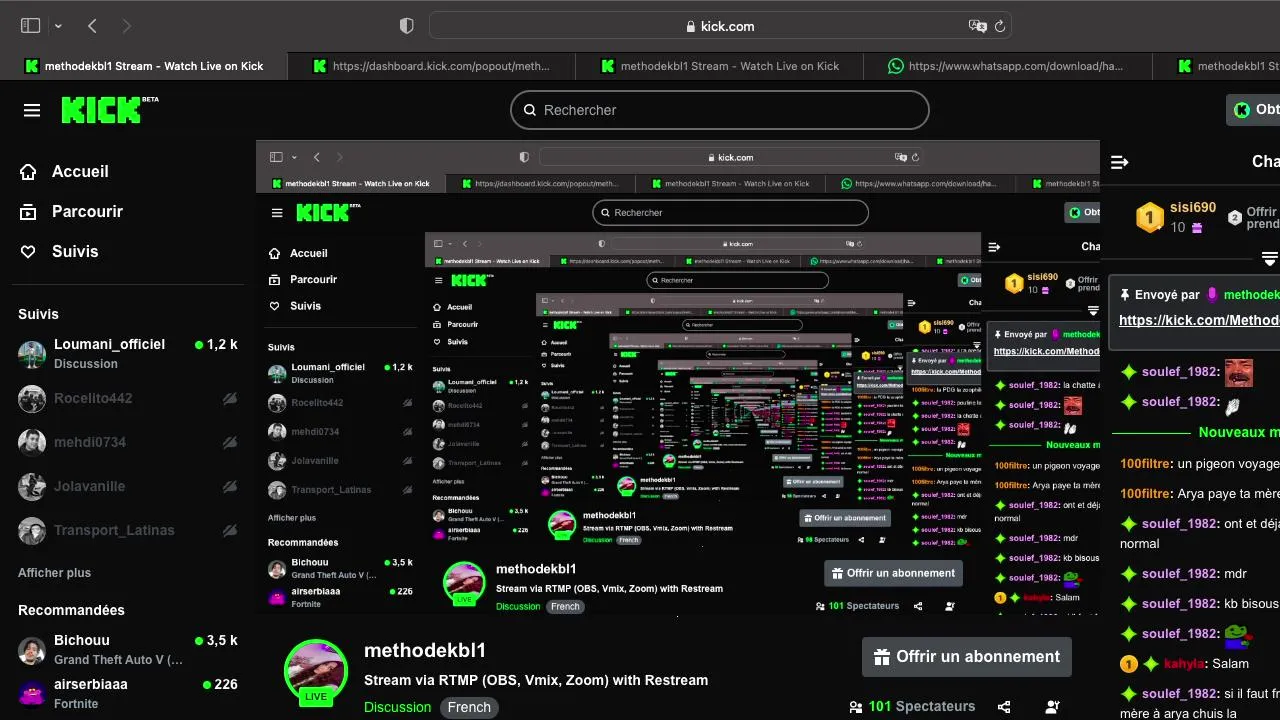The height and width of the screenshot is (720, 1280).
Task: Toggle notification bell for Transport_Latinas
Action: (230, 530)
